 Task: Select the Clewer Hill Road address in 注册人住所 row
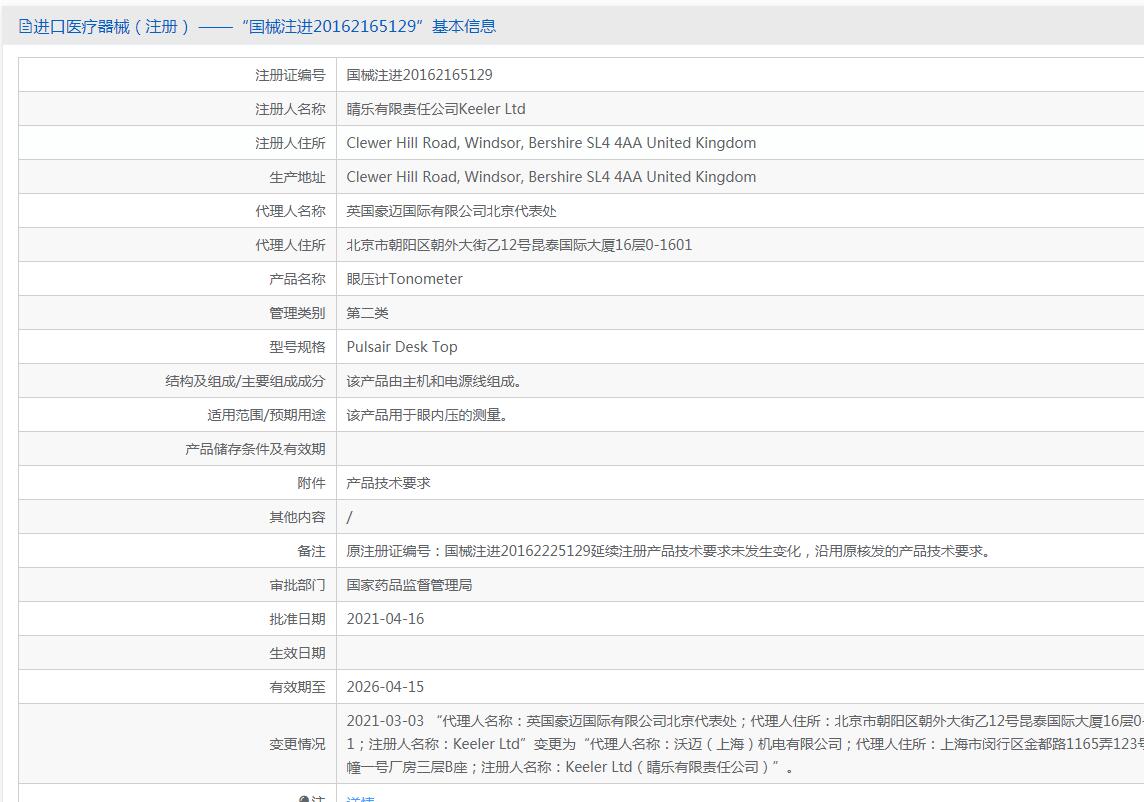pyautogui.click(x=551, y=143)
